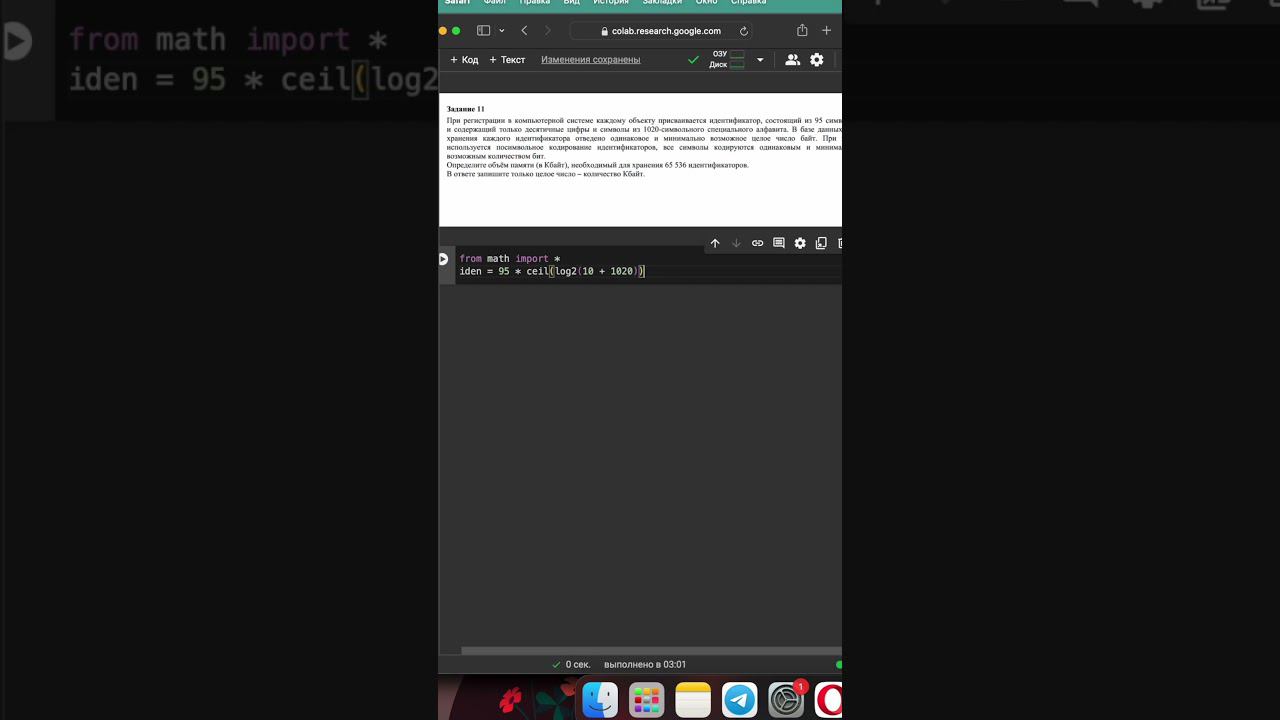This screenshot has width=1280, height=720.
Task: Add a code cell with Код
Action: pyautogui.click(x=464, y=60)
